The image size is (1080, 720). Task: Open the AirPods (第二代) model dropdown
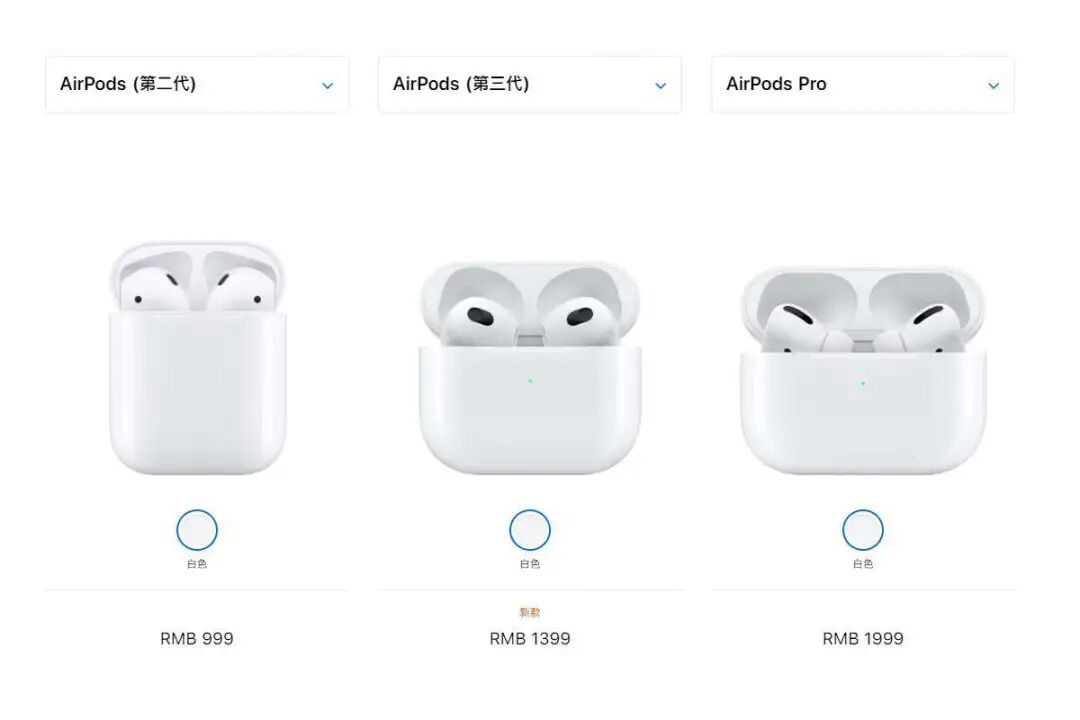coord(197,84)
